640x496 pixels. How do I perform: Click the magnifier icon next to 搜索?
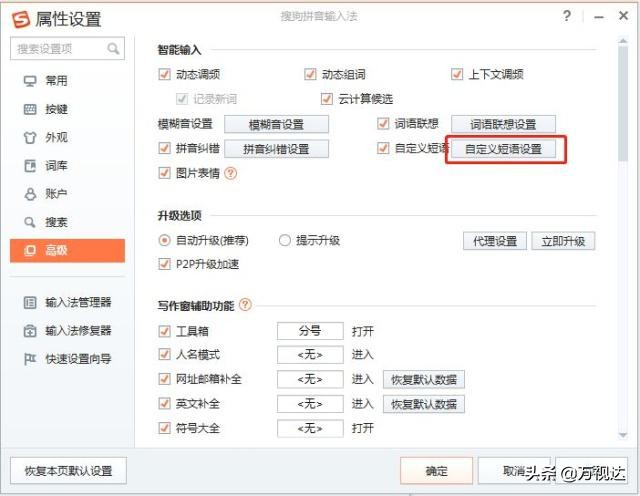[x=30, y=222]
